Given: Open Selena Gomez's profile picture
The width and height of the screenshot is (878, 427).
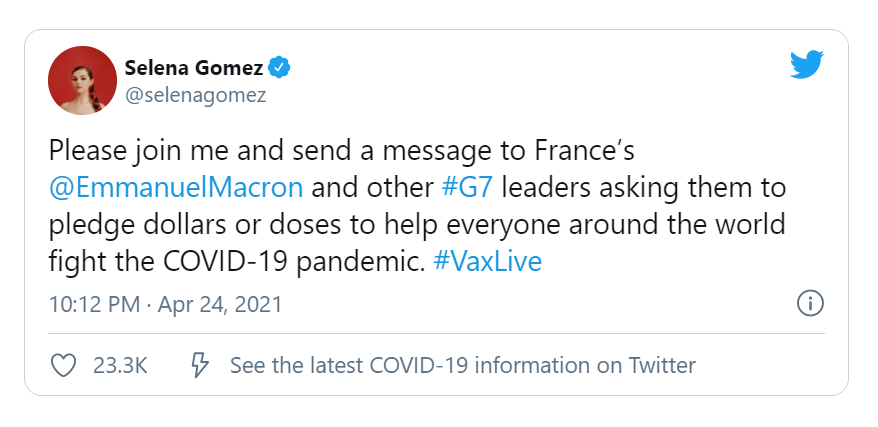Looking at the screenshot, I should pyautogui.click(x=83, y=80).
